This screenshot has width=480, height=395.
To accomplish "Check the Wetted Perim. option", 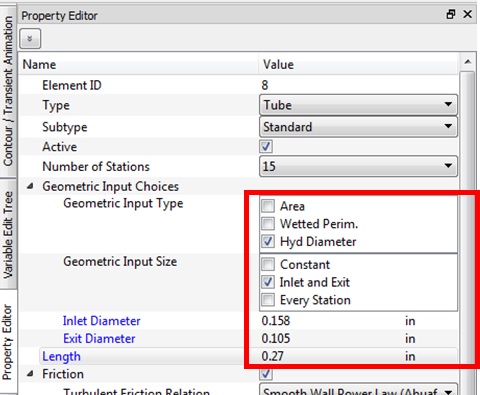I will 268,224.
